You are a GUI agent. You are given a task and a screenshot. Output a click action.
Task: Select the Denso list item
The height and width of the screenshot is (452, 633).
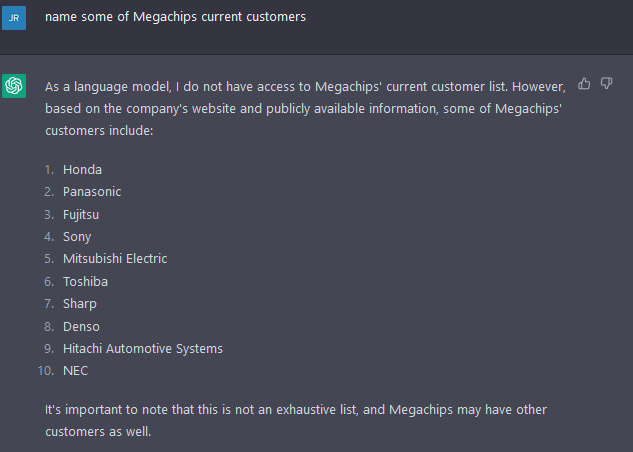[81, 326]
